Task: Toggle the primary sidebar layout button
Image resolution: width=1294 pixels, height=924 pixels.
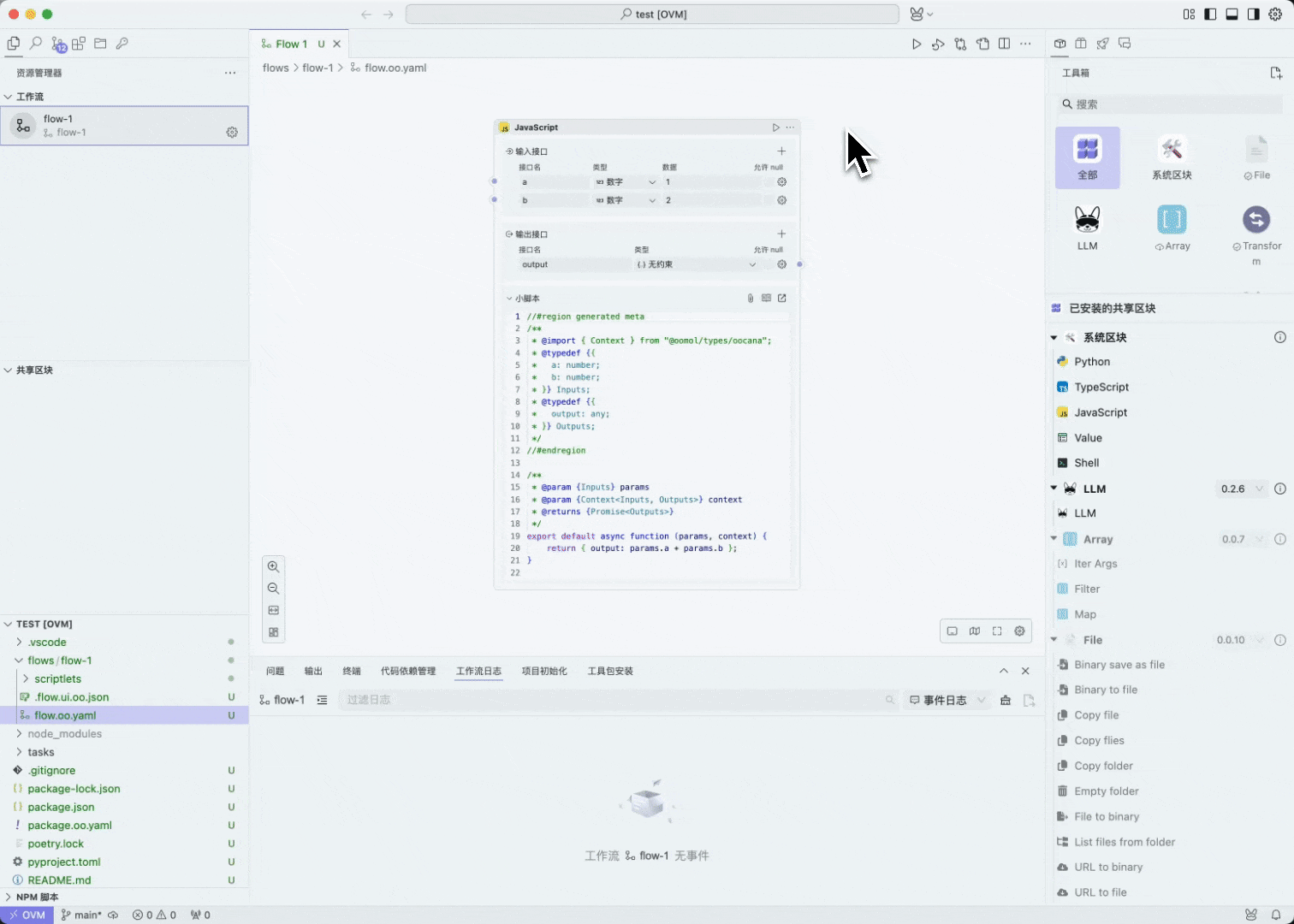Action: (1210, 15)
